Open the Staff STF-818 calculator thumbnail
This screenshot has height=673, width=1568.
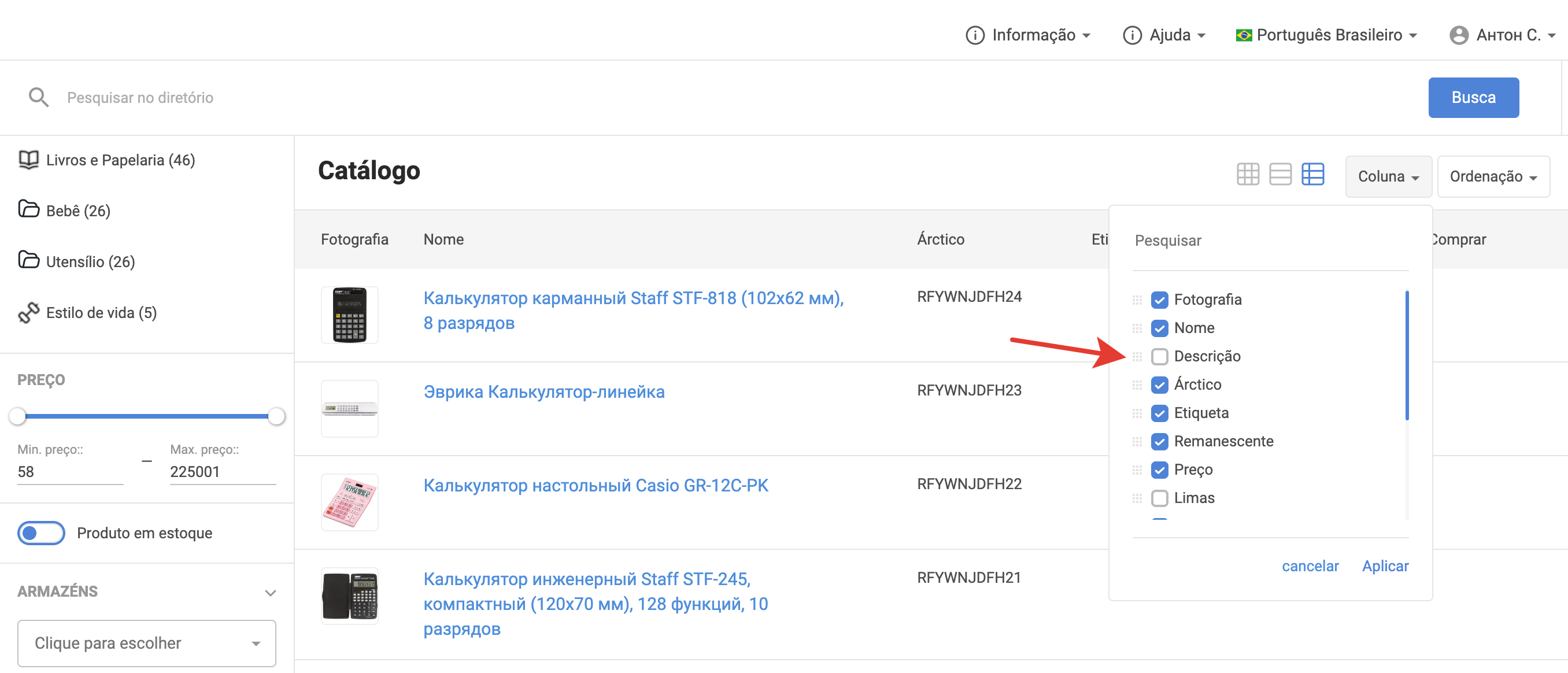pyautogui.click(x=349, y=315)
